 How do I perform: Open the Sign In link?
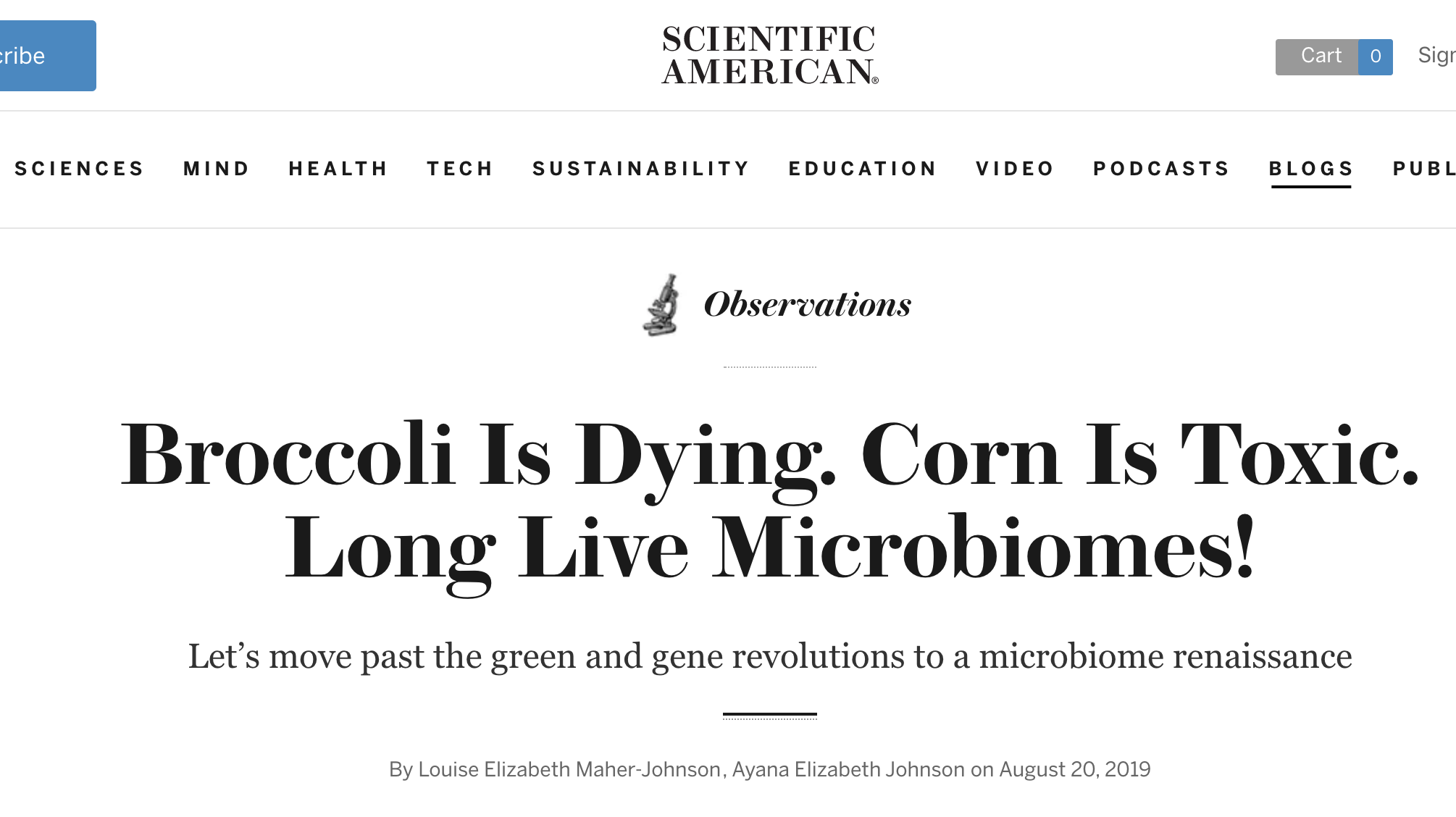point(1436,55)
